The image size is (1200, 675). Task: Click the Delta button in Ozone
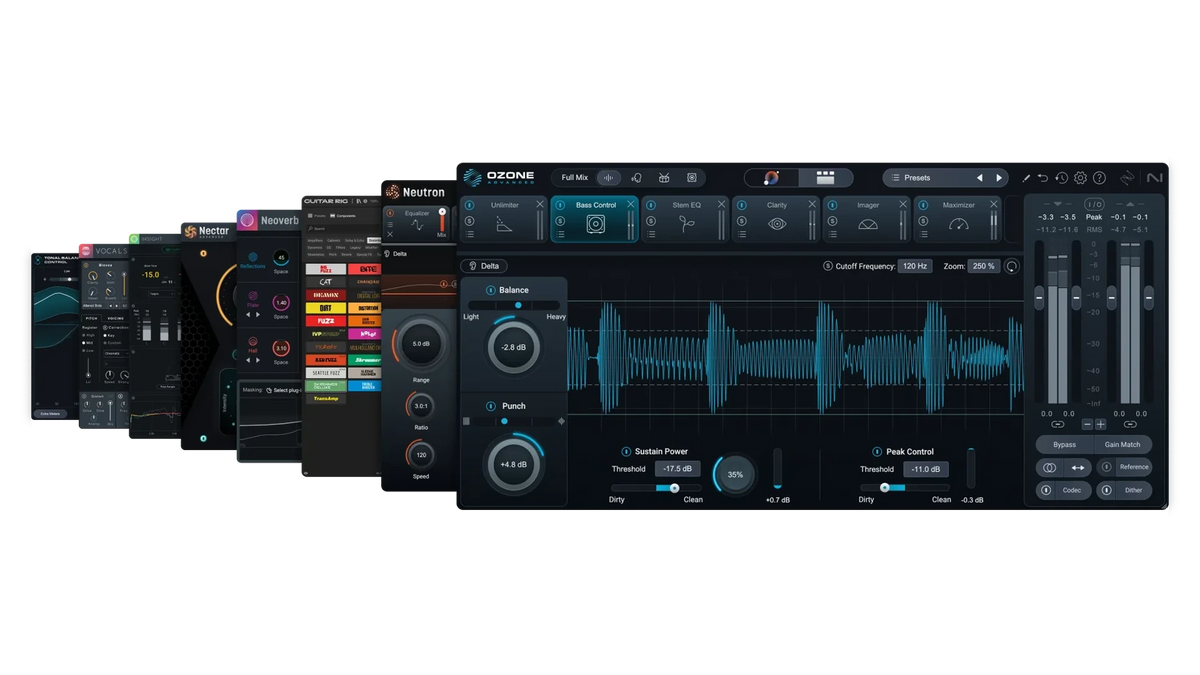tap(484, 266)
